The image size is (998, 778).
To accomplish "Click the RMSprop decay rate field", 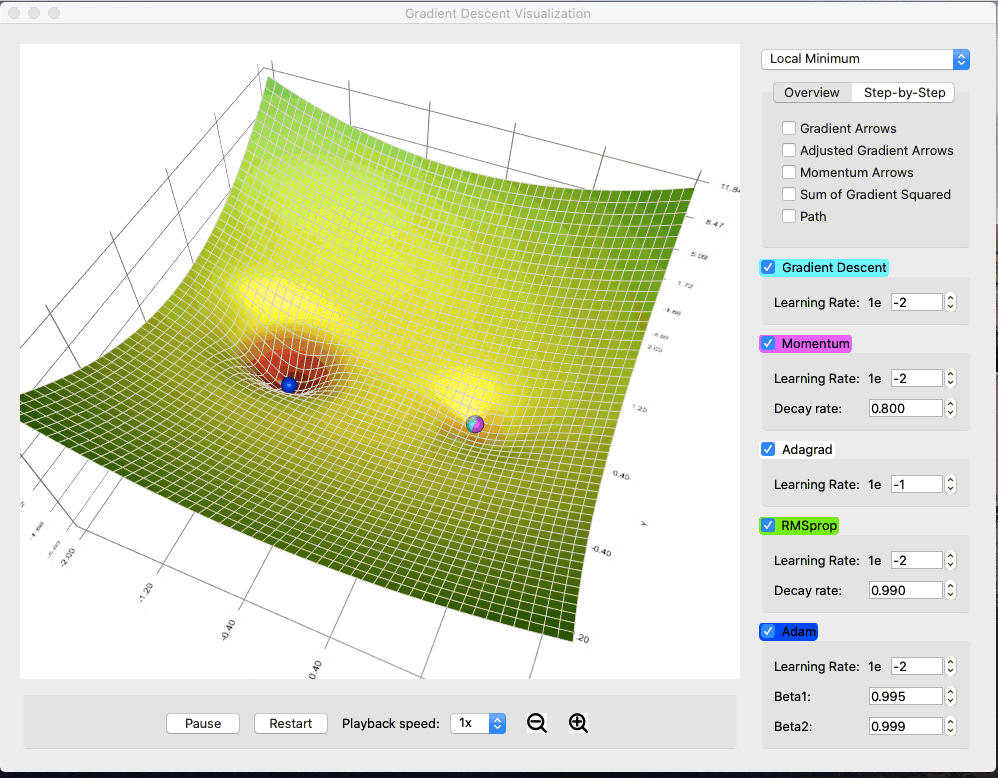I will tap(905, 590).
